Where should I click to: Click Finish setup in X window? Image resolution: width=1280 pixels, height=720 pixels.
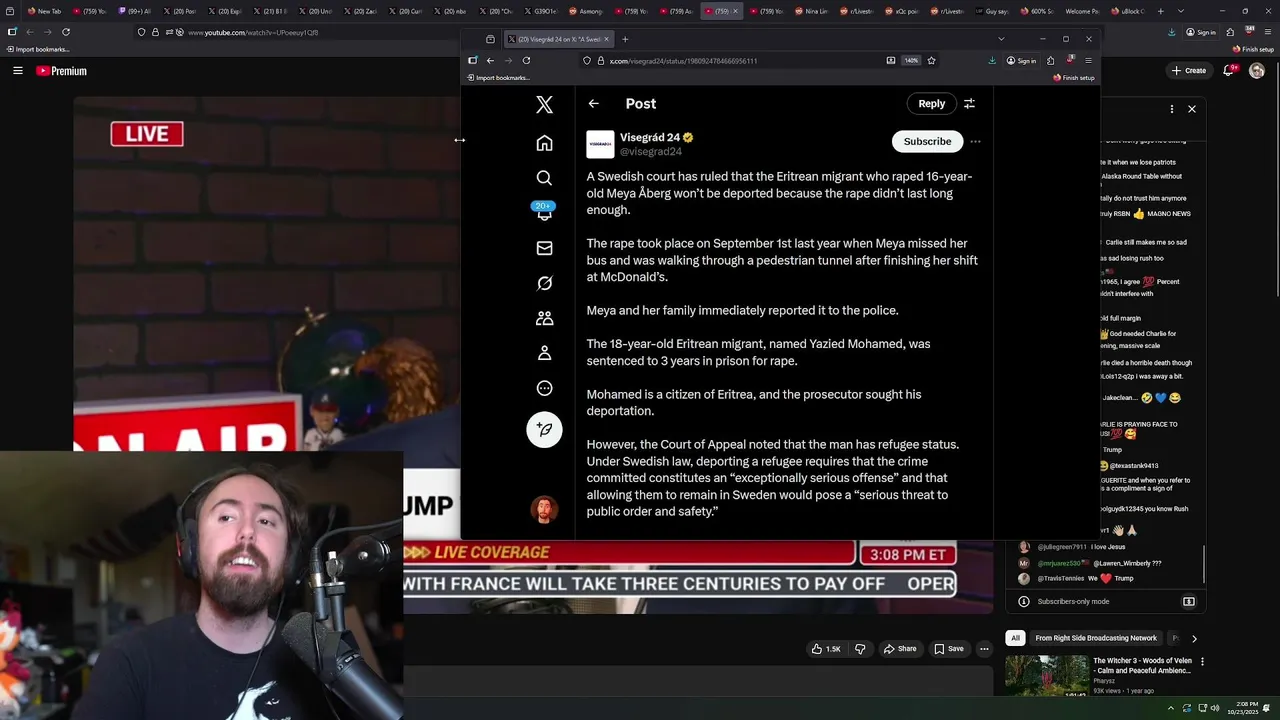(1073, 78)
